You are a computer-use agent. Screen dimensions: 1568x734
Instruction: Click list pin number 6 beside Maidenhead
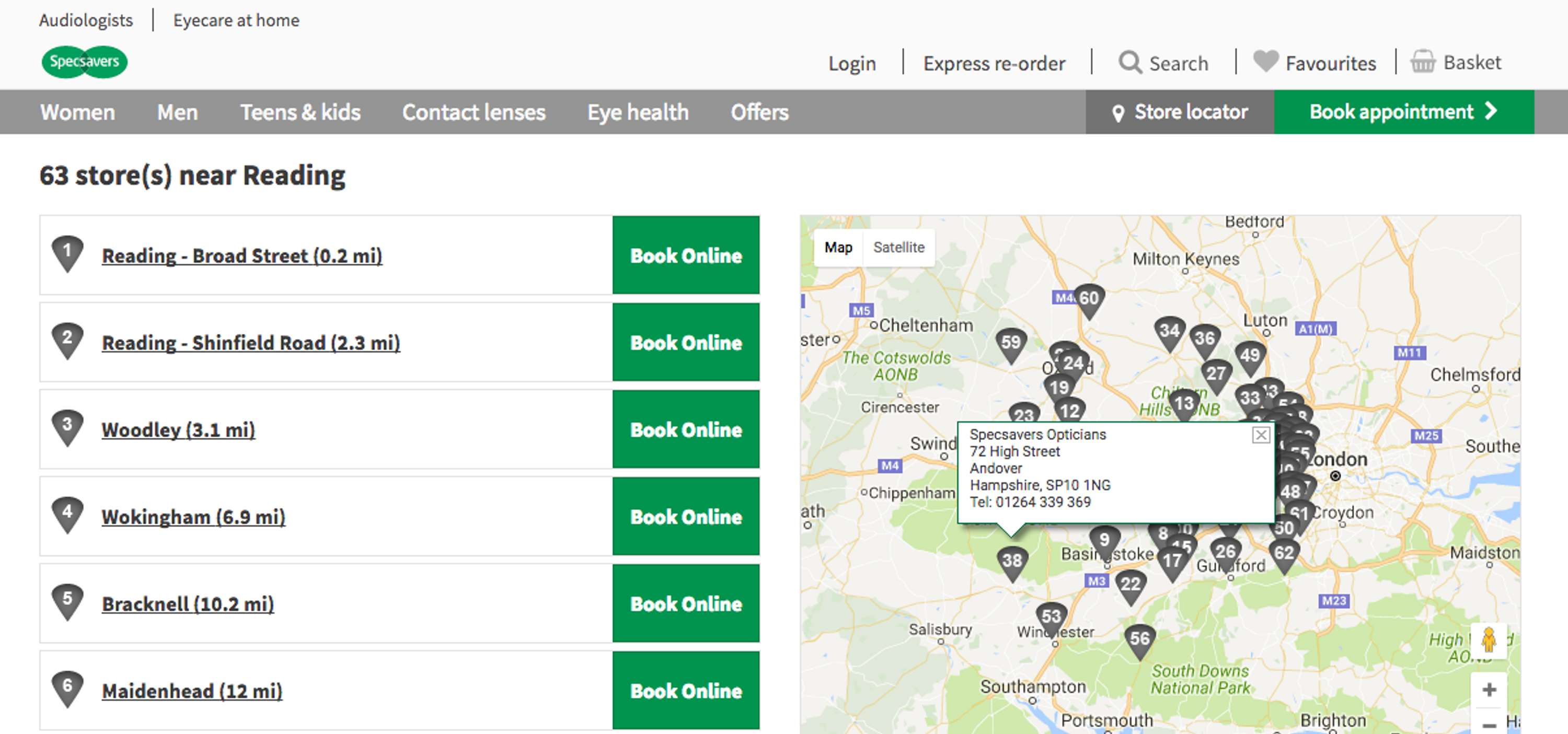coord(67,689)
